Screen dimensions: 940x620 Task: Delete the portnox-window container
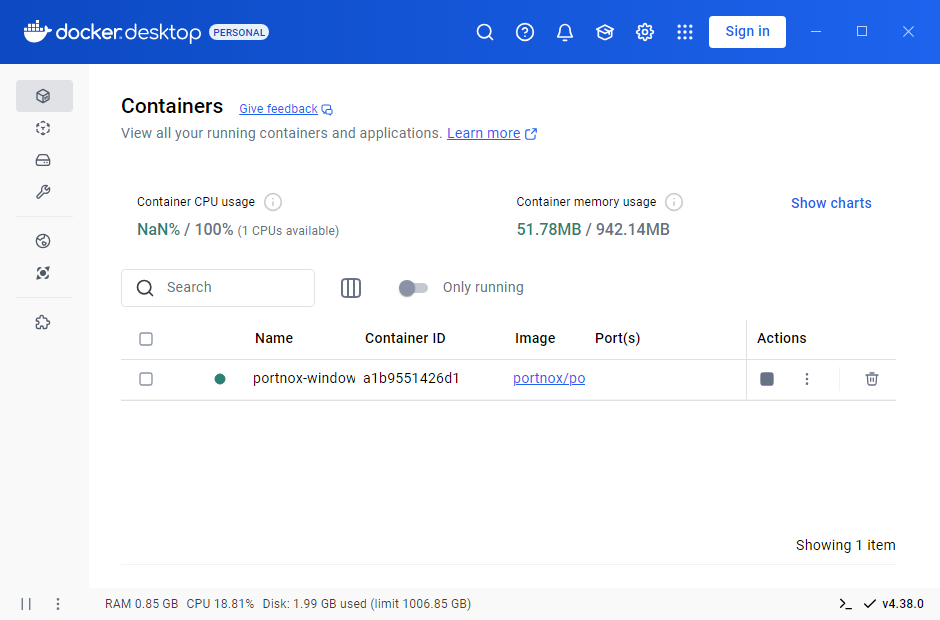[x=872, y=379]
